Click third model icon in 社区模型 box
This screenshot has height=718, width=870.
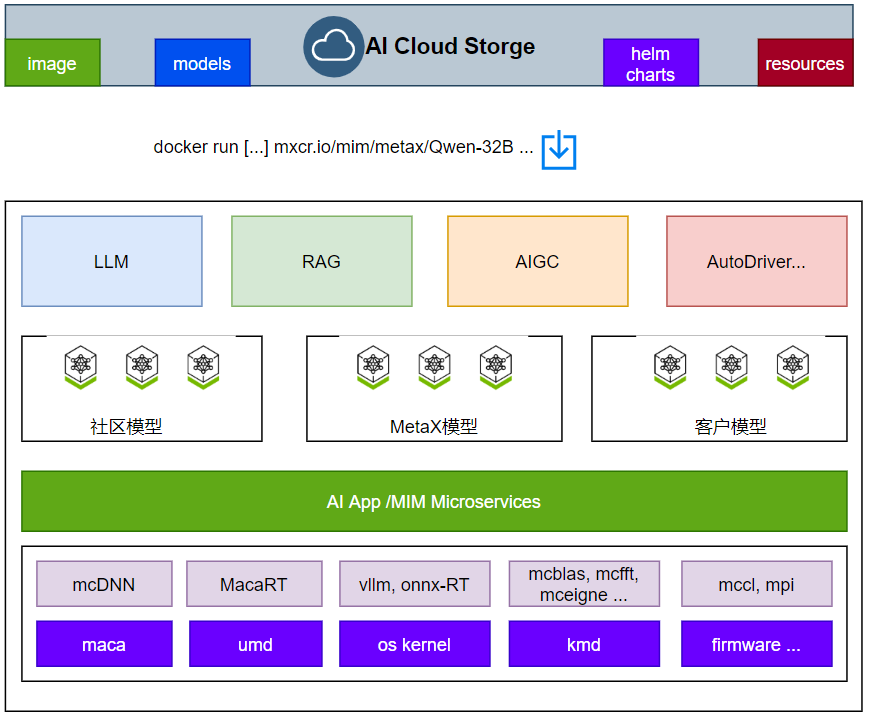pyautogui.click(x=203, y=367)
